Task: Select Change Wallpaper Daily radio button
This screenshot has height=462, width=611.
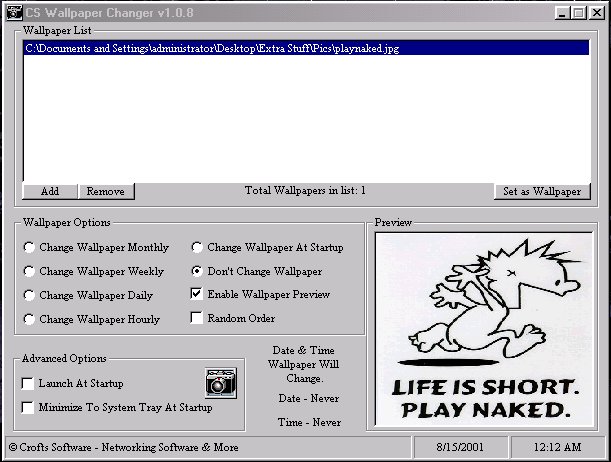Action: (30, 295)
